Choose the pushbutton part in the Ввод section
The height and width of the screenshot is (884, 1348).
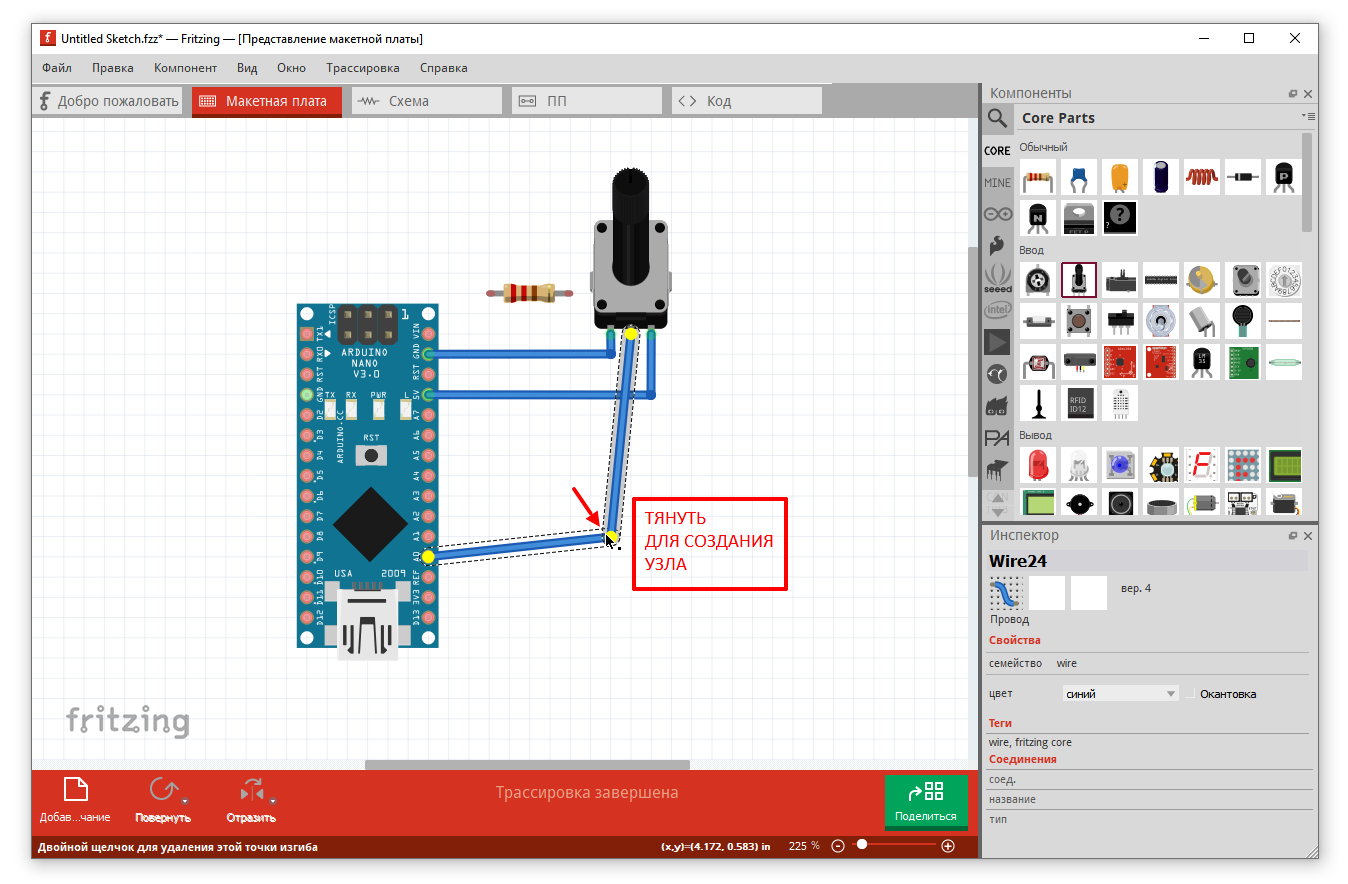(x=1079, y=321)
